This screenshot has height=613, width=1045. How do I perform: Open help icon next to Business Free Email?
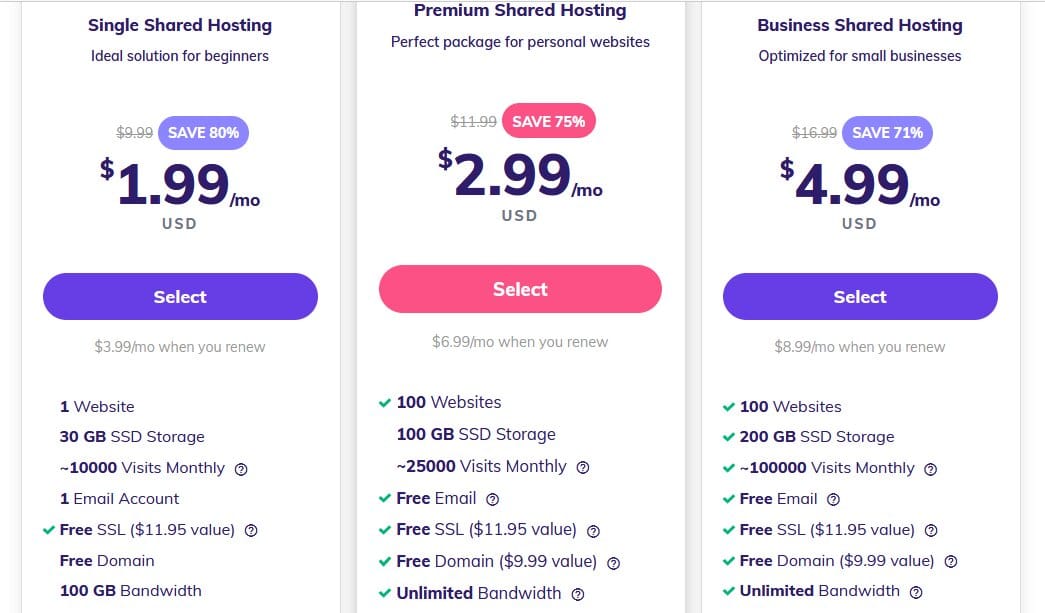(833, 499)
